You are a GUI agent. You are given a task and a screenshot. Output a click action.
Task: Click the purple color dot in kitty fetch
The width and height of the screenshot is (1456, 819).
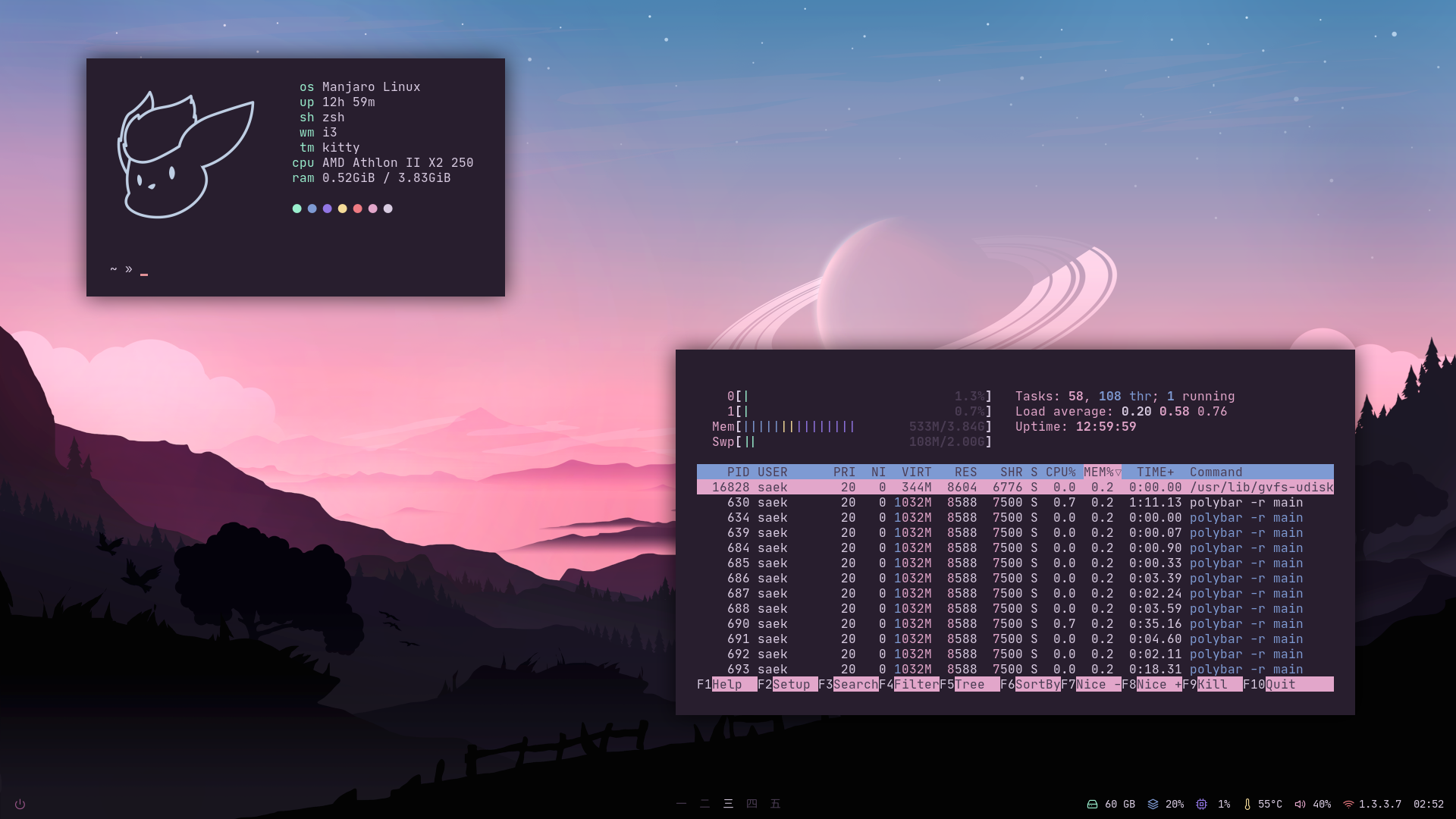point(328,209)
